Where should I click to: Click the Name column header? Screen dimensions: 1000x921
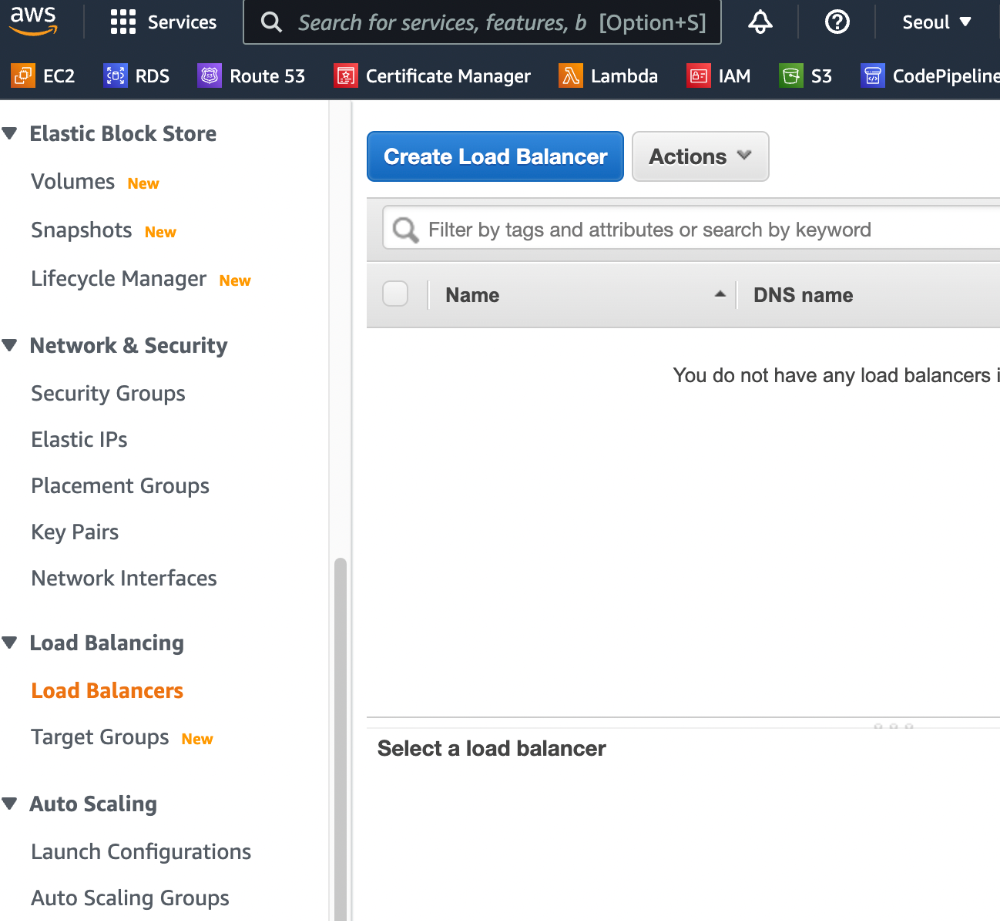click(x=473, y=295)
